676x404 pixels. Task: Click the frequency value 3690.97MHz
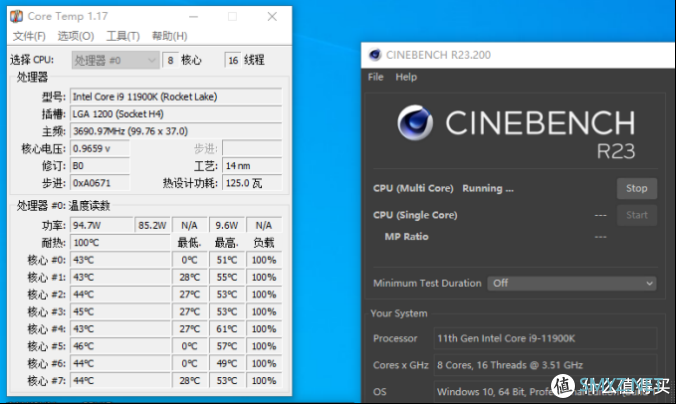tap(176, 131)
